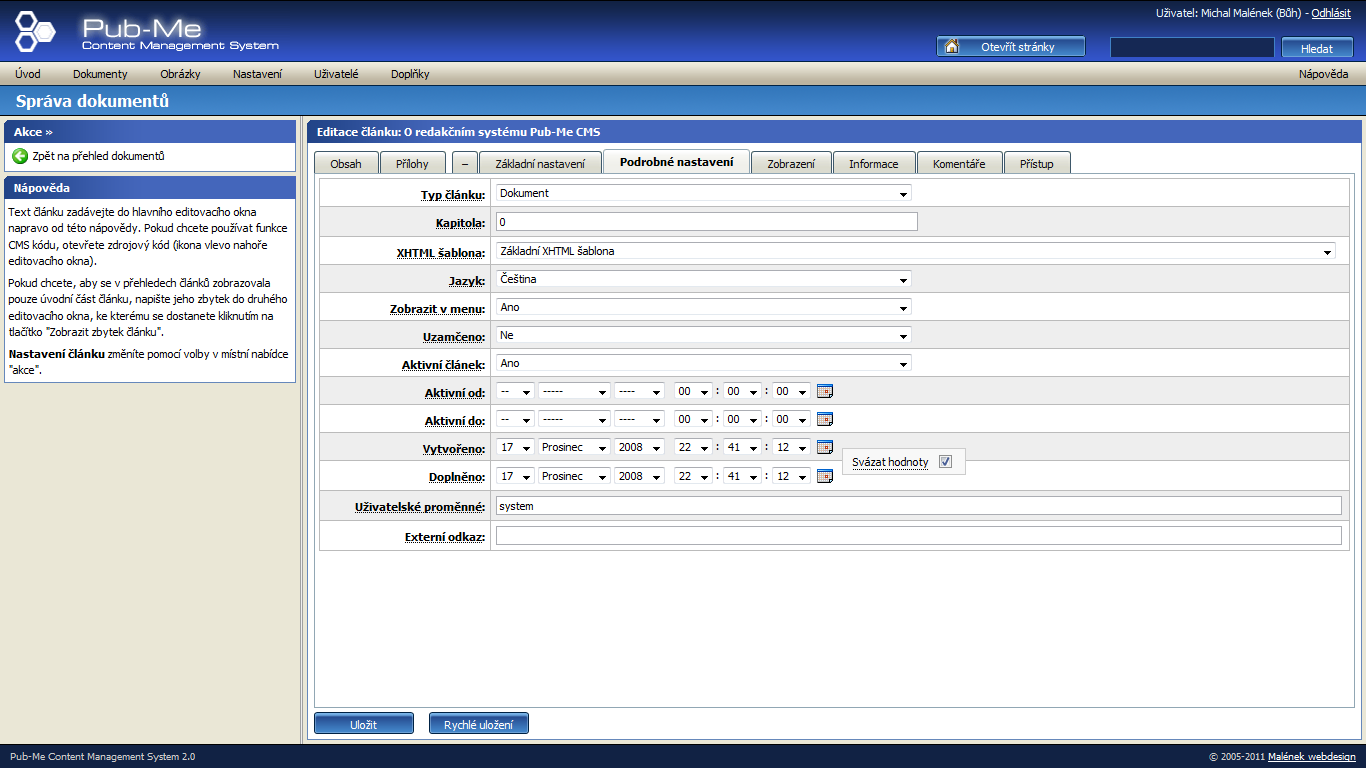Open the Obrázky menu
Screen dimensions: 1366x768
tap(180, 74)
